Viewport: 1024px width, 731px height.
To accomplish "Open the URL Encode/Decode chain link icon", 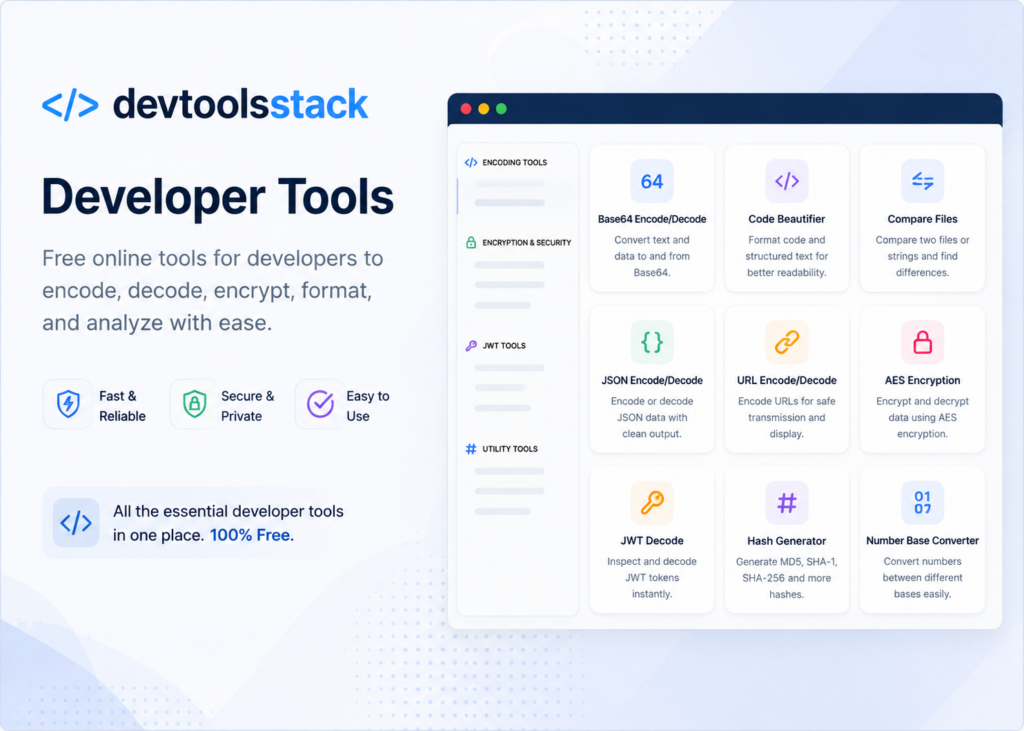I will tap(786, 342).
